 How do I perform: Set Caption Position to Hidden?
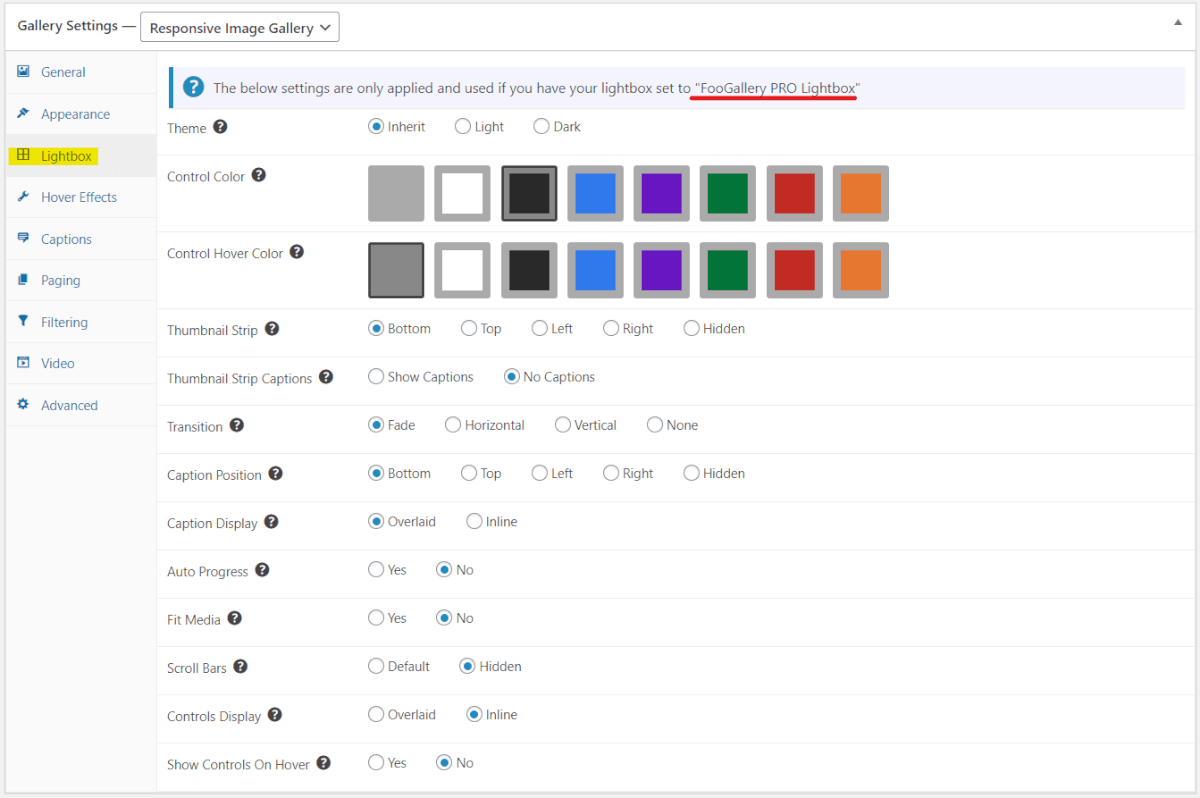[x=691, y=473]
